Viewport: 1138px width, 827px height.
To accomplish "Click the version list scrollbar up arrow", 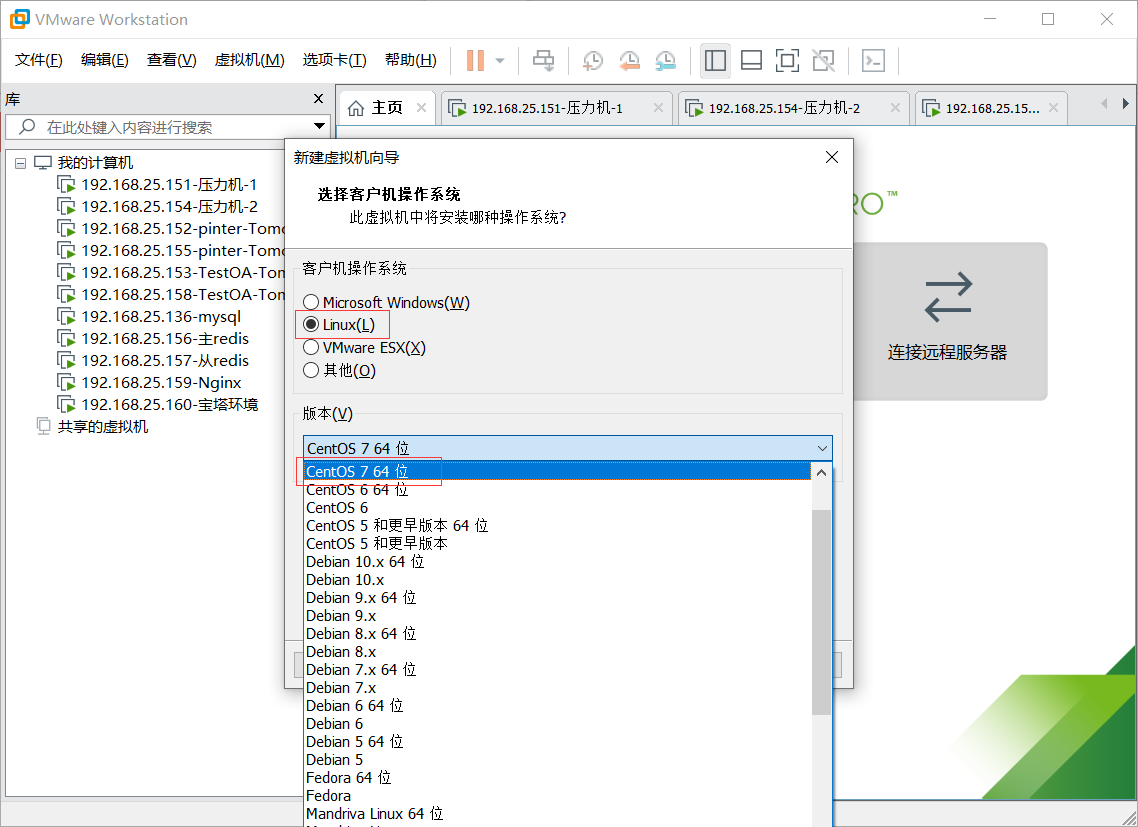I will [822, 473].
